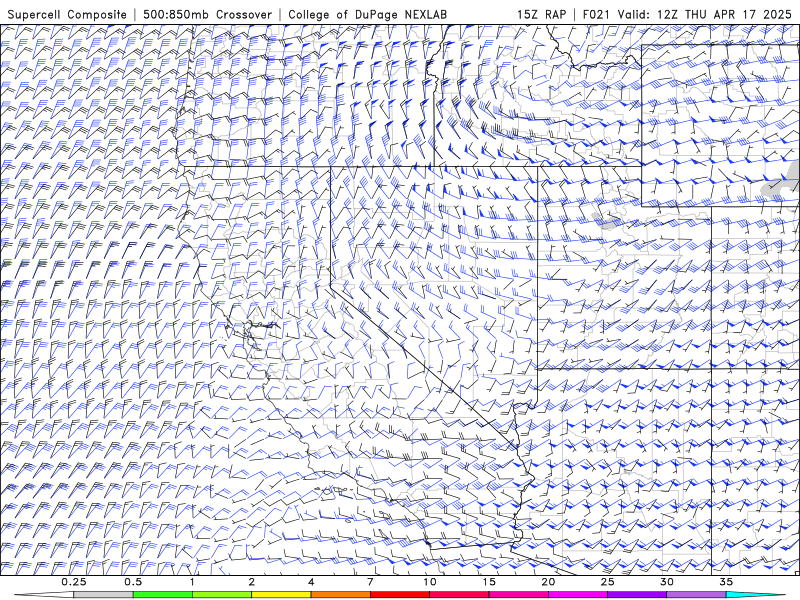Click the red legend swatch between 7 and 10
This screenshot has width=800, height=600.
(x=400, y=595)
